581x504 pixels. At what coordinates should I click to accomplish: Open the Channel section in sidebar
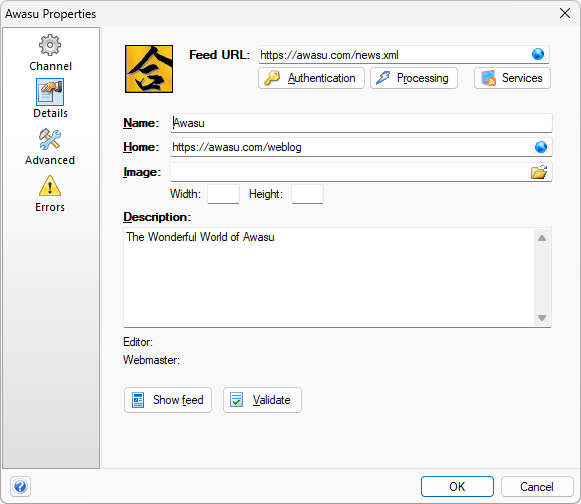point(50,53)
